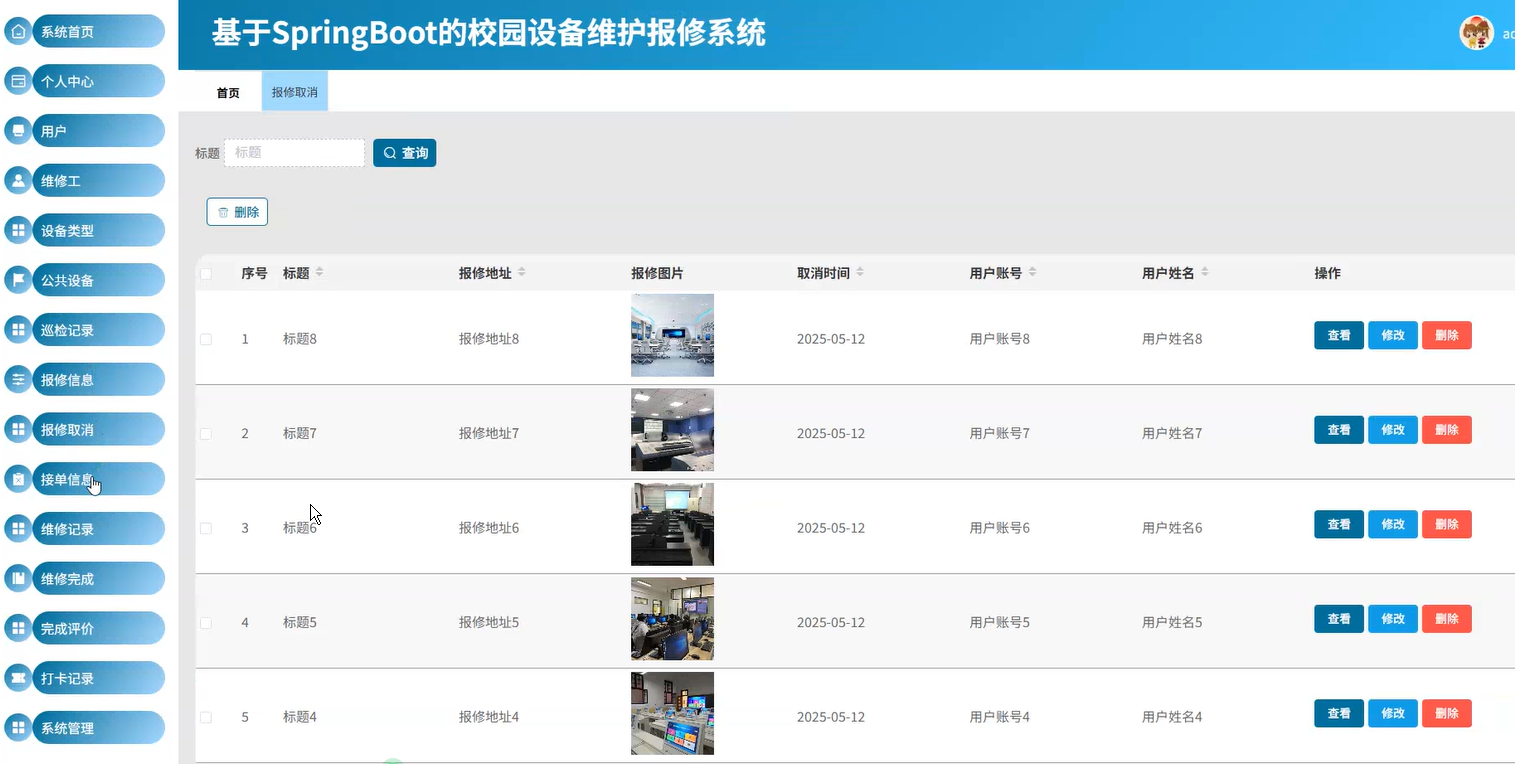This screenshot has height=764, width=1515.
Task: Click 查看 for row 标题8
Action: (1338, 335)
